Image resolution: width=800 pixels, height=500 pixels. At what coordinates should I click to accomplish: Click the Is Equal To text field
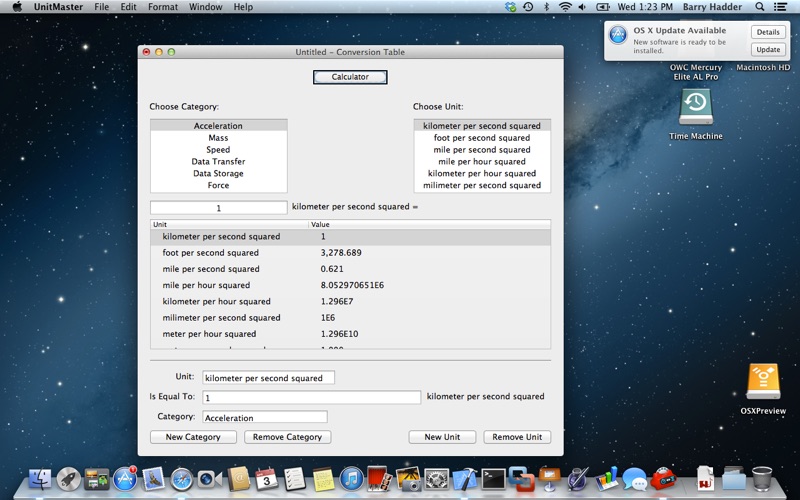click(x=312, y=397)
